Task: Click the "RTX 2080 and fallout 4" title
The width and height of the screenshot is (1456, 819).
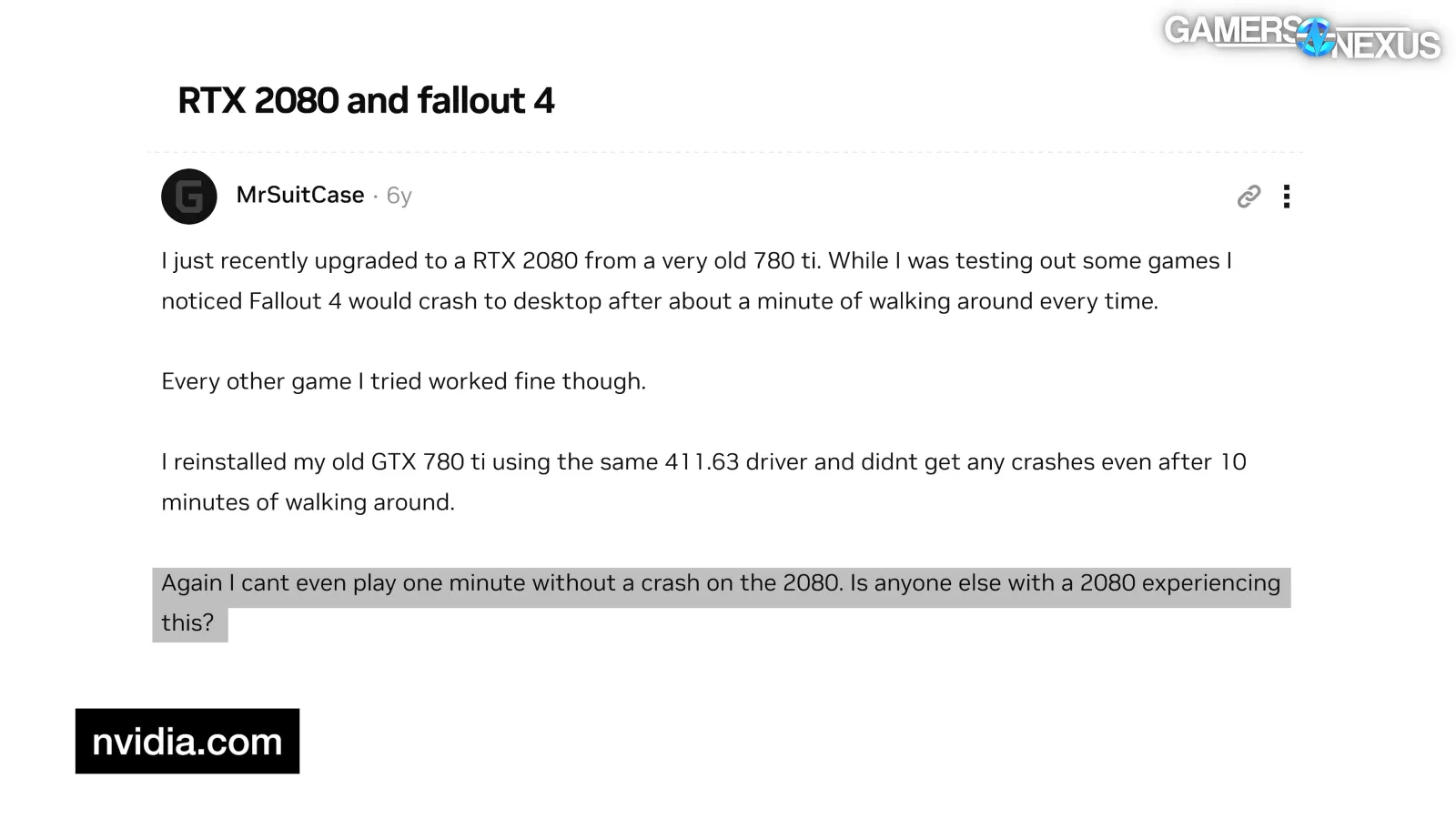Action: (x=366, y=101)
